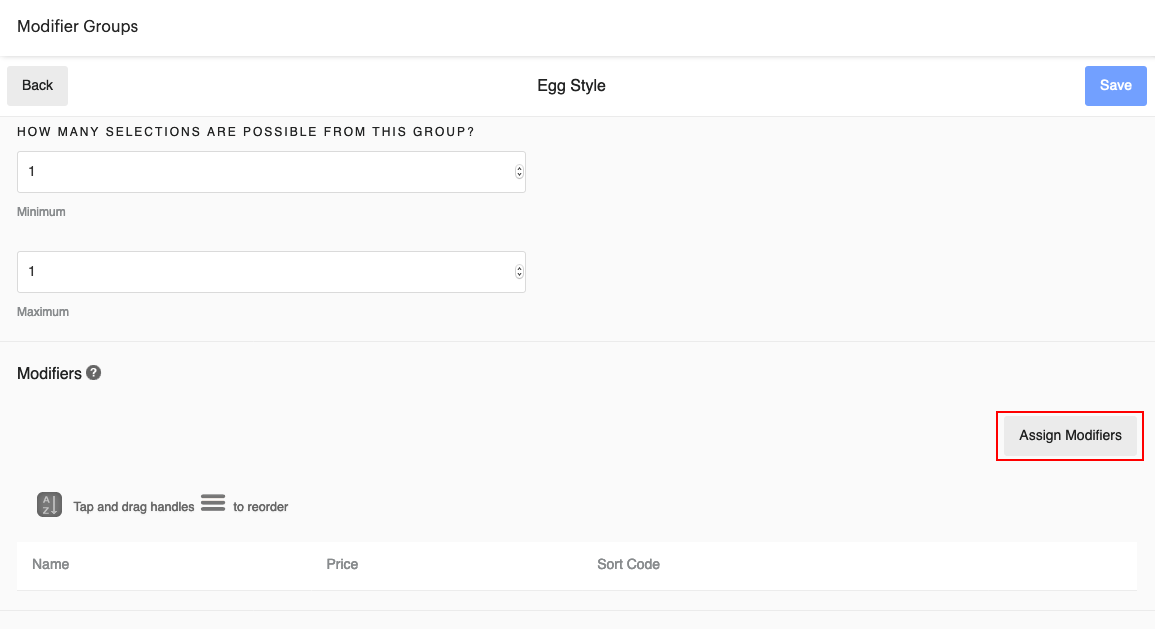This screenshot has width=1155, height=629.
Task: Open the Modifiers help tooltip icon
Action: (x=94, y=372)
